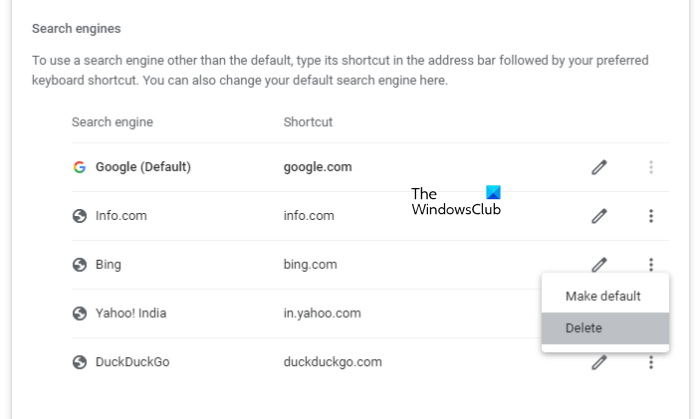
Task: Open the three-dot menu for Info.com
Action: click(x=651, y=216)
